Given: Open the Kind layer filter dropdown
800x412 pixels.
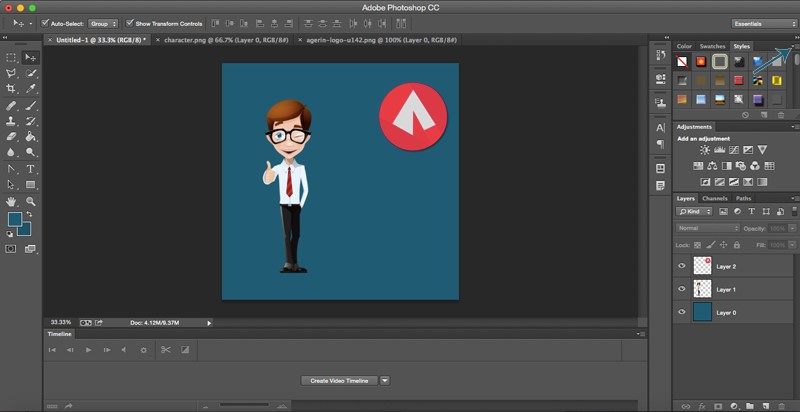Looking at the screenshot, I should point(694,211).
